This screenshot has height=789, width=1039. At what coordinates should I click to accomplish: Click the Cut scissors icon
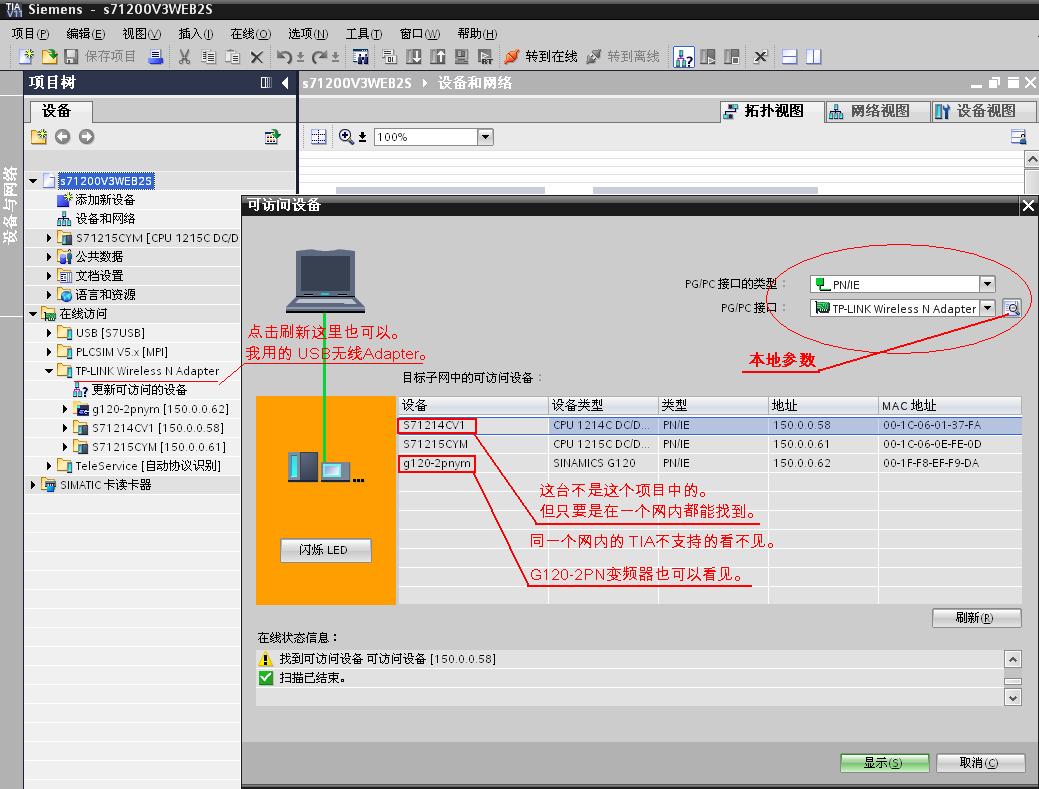(x=184, y=57)
